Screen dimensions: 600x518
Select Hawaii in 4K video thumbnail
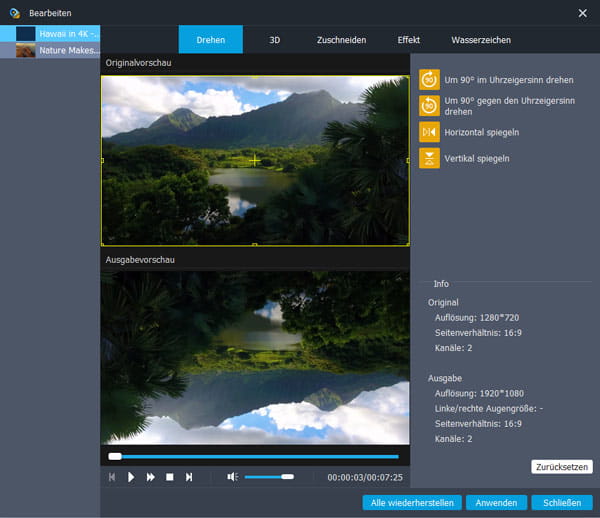[x=26, y=34]
